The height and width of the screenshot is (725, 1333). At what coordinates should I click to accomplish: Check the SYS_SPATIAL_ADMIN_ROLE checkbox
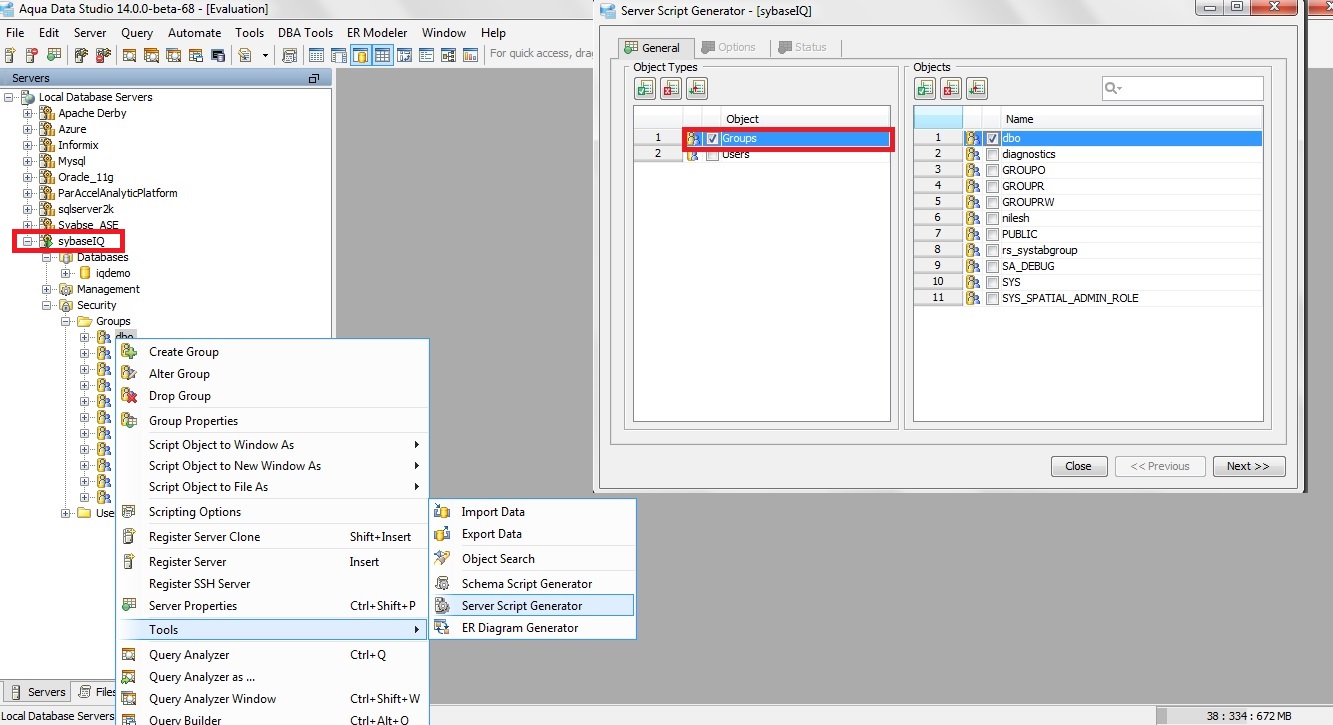point(992,298)
